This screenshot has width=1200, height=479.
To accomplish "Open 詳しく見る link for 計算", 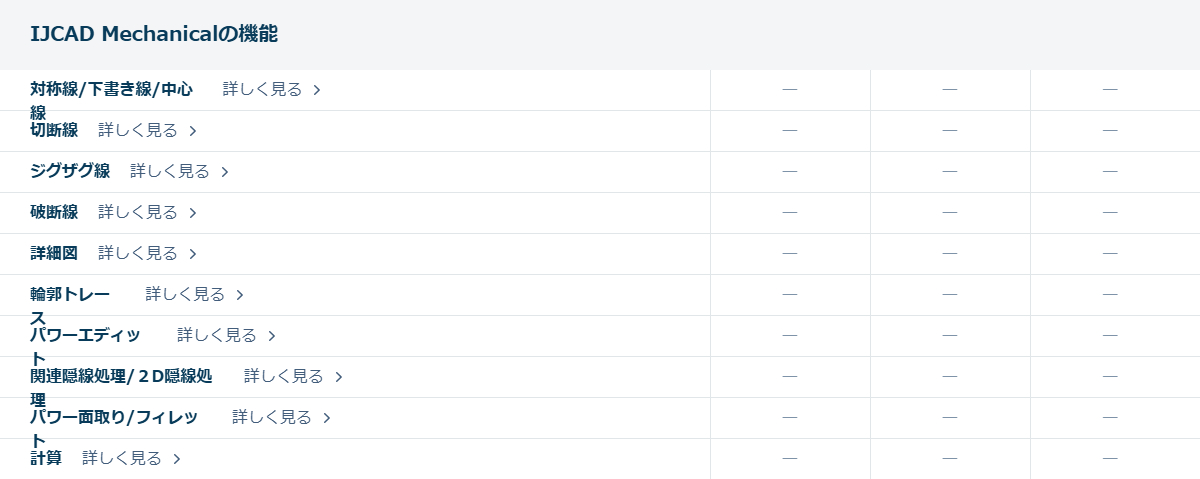I will [122, 458].
